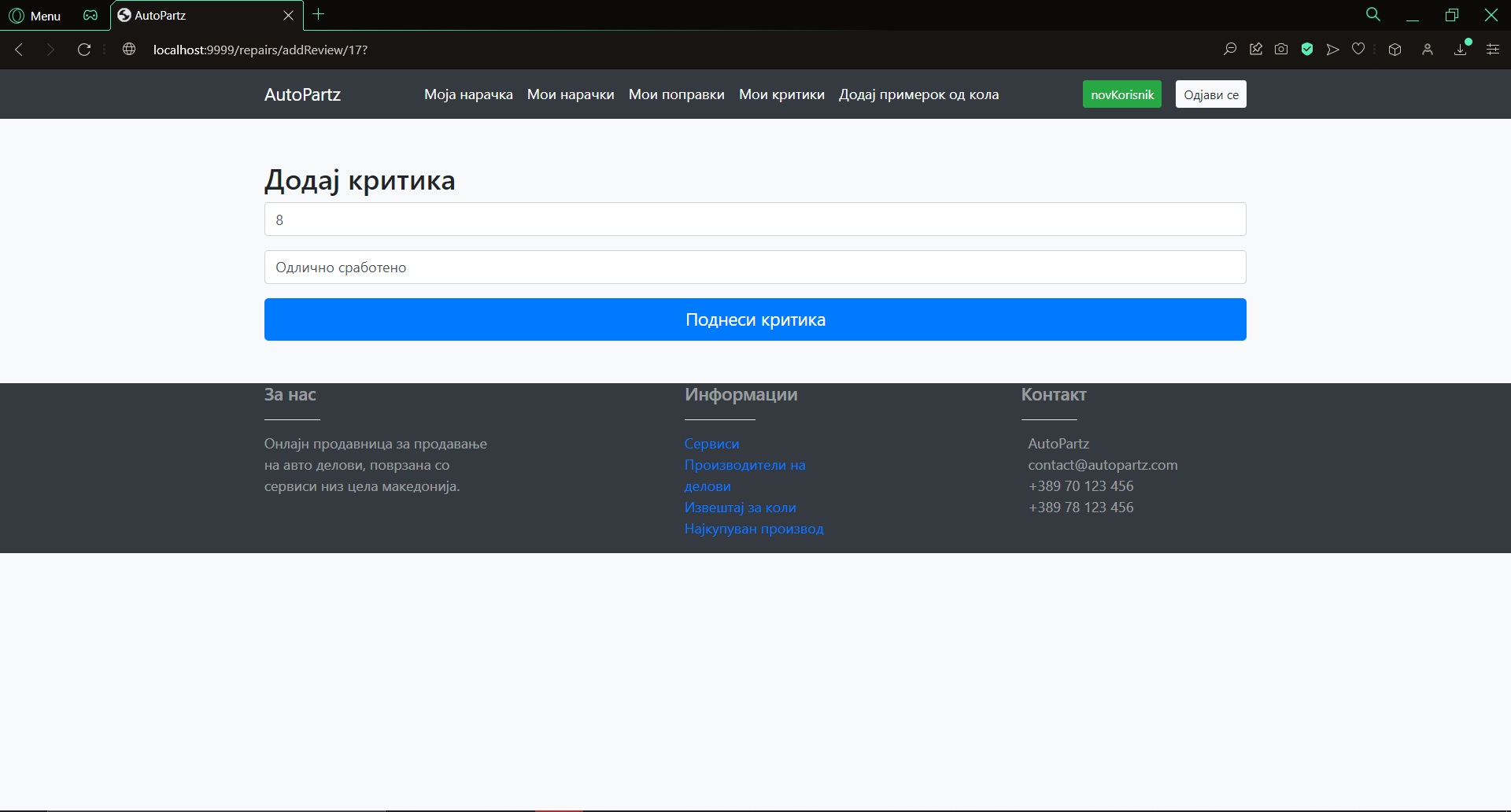Viewport: 1511px width, 812px height.
Task: Click the Најкупуван производ footer link
Action: 753,529
